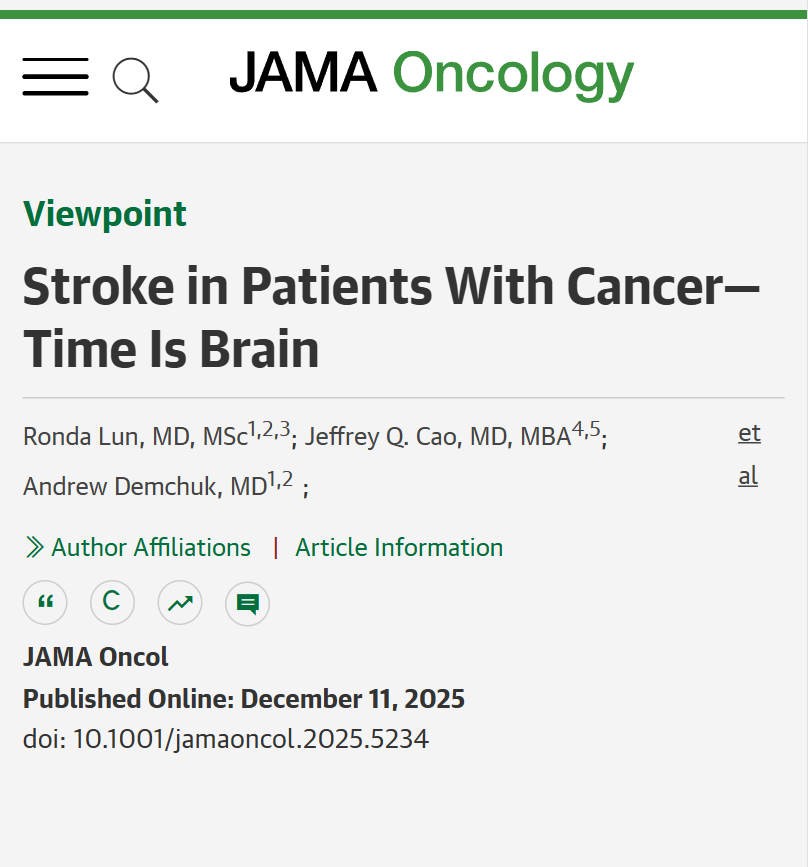The height and width of the screenshot is (867, 808).
Task: Click the Oncology word in the logo
Action: click(513, 75)
